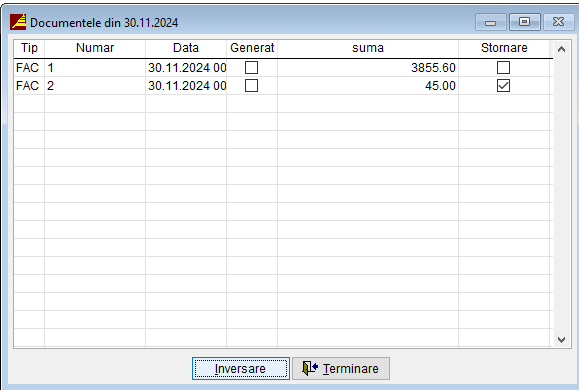Toggle Generat checkbox for FAC 2
579x390 pixels.
pyautogui.click(x=251, y=86)
